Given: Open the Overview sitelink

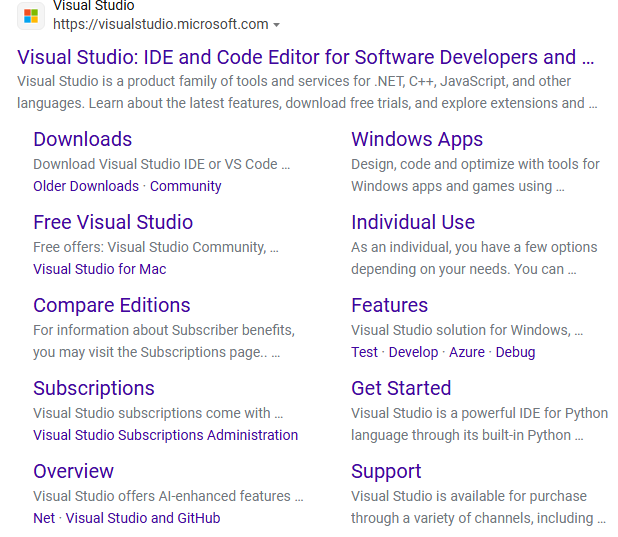Looking at the screenshot, I should coord(74,471).
